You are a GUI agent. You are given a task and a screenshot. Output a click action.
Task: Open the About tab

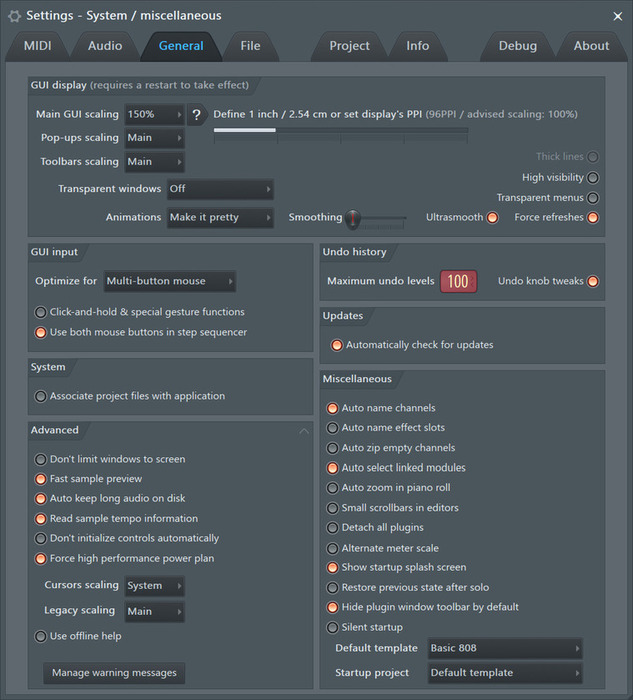pyautogui.click(x=591, y=46)
